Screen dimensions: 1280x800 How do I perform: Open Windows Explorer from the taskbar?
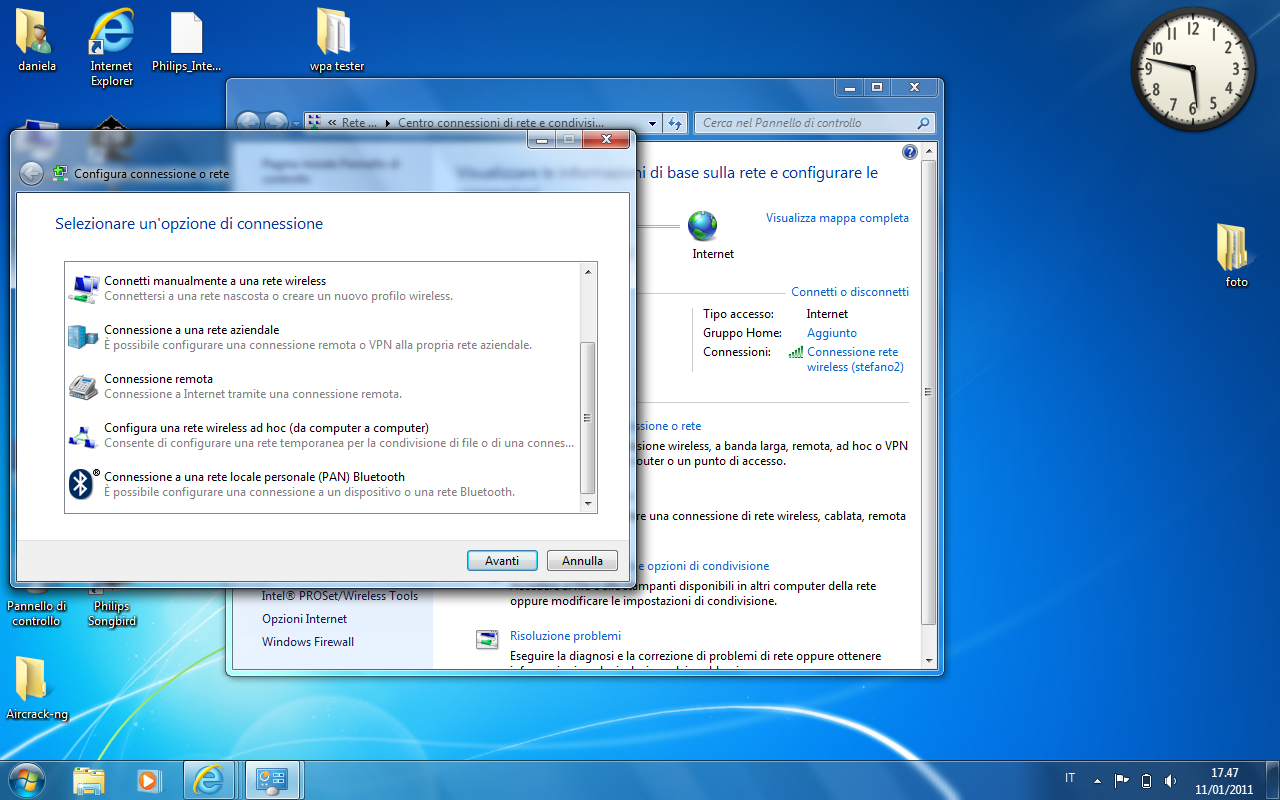pyautogui.click(x=89, y=779)
